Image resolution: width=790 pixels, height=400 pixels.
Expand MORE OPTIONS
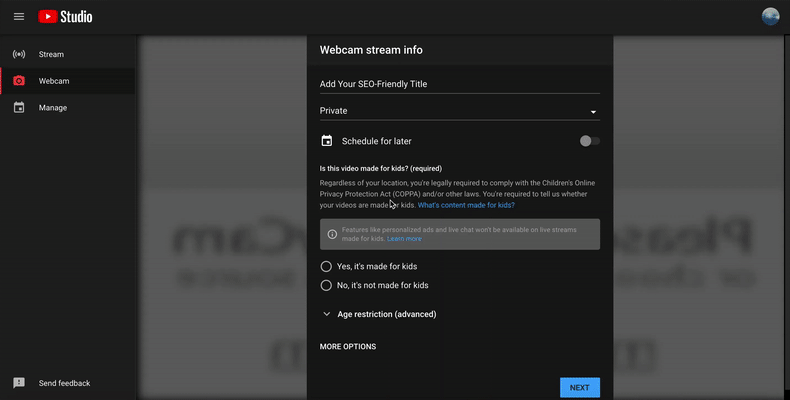point(348,347)
